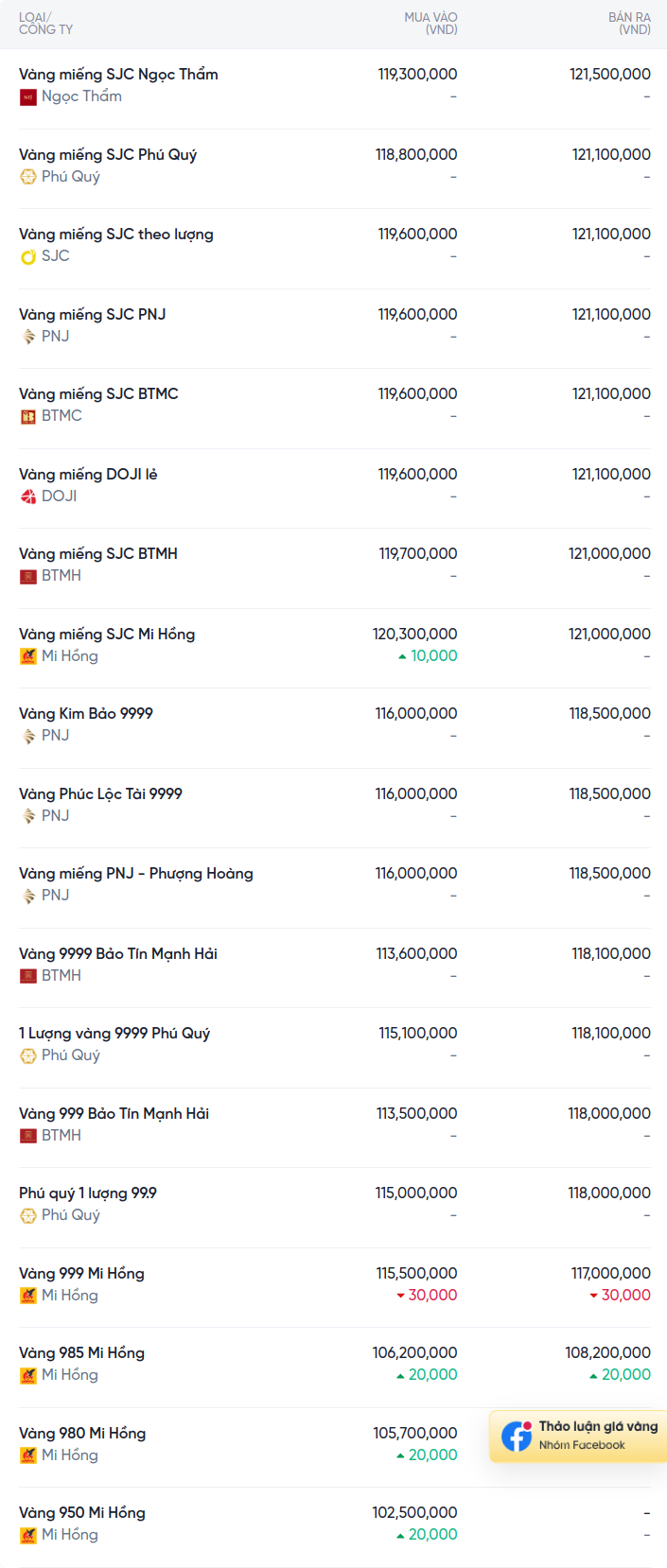Click the Mi Hồng logo under Vàng miếng SJC Mi Hồng
The image size is (667, 1568).
28,656
